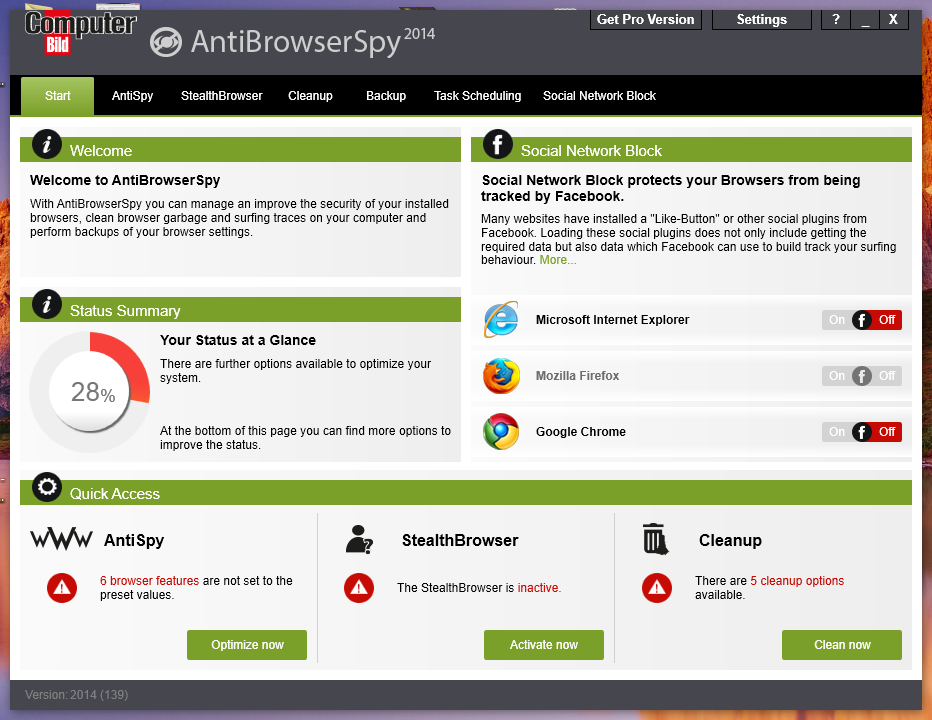
Task: Click the '5 cleanup options' red link
Action: pyautogui.click(x=796, y=581)
